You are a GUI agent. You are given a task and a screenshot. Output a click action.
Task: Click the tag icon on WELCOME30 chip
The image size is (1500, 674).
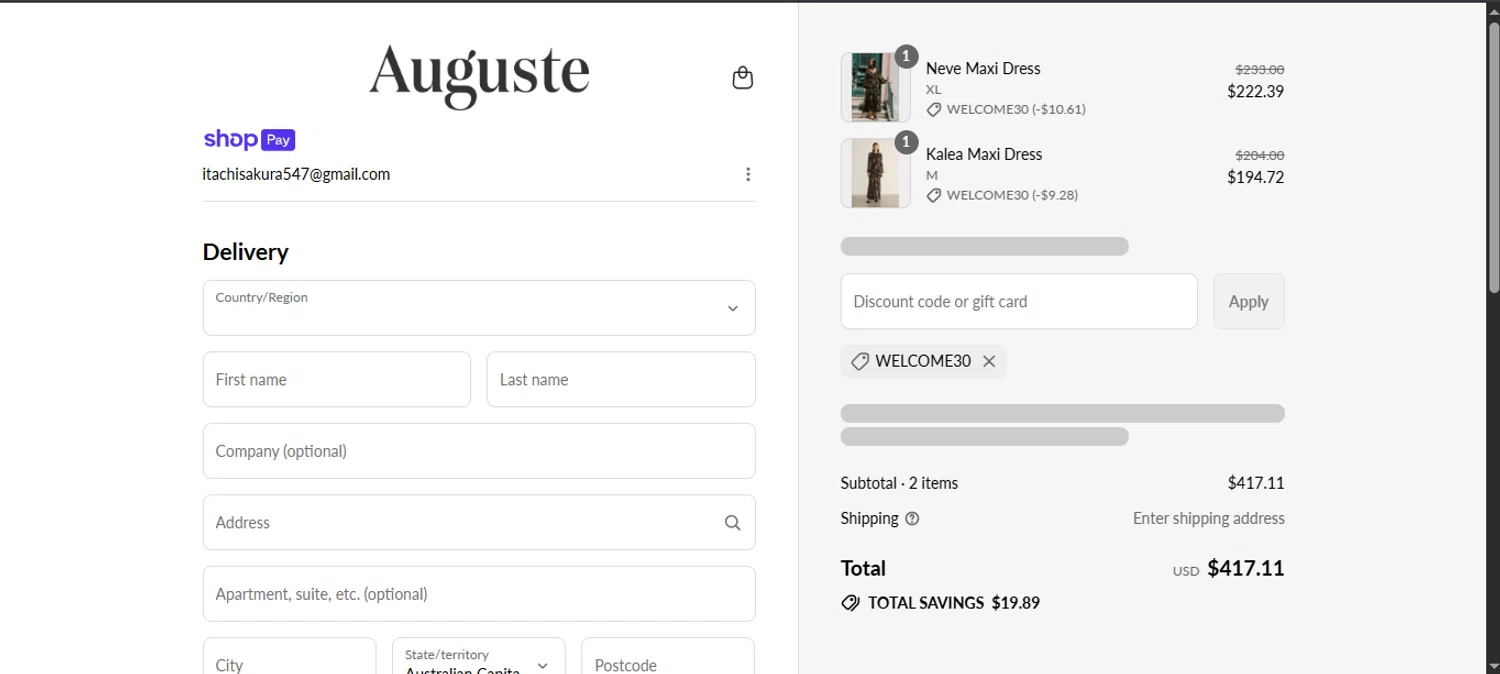(x=859, y=361)
